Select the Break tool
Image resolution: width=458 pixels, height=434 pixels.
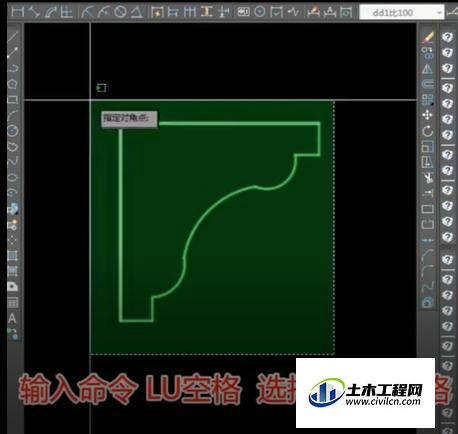tap(428, 224)
